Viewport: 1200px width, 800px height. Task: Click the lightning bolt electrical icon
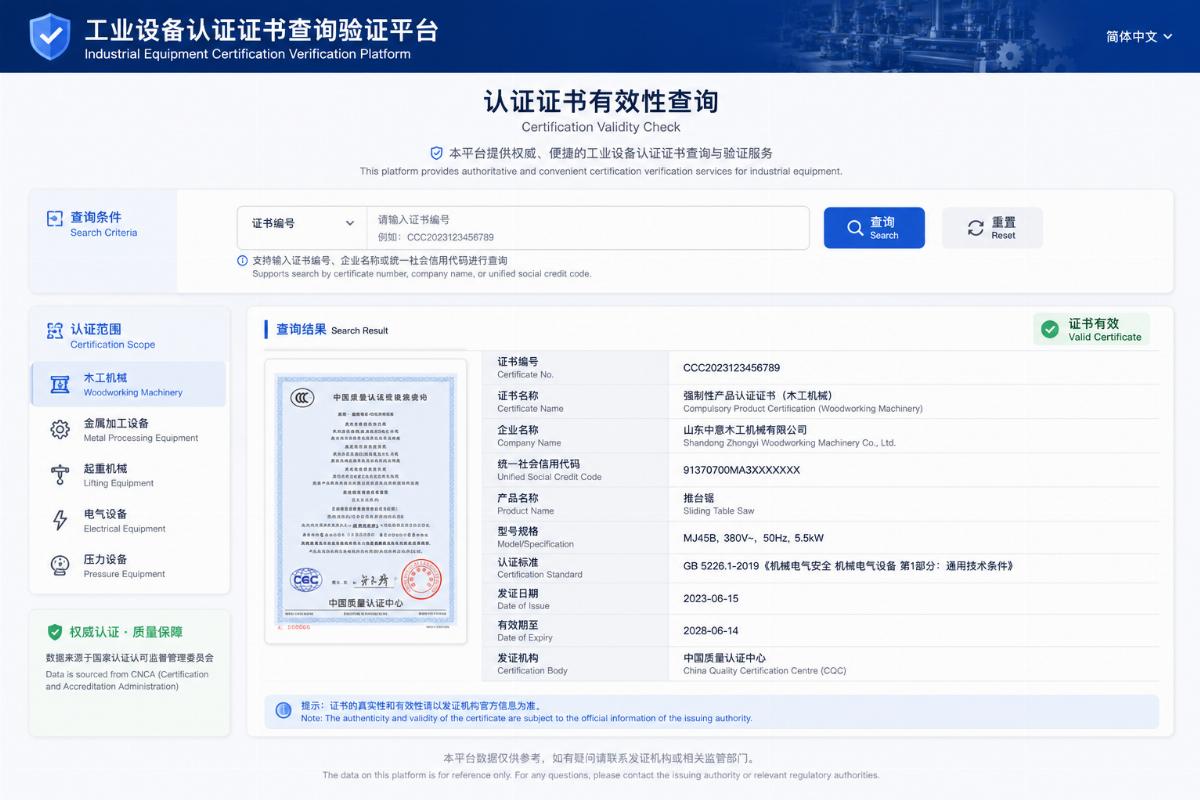pos(60,520)
